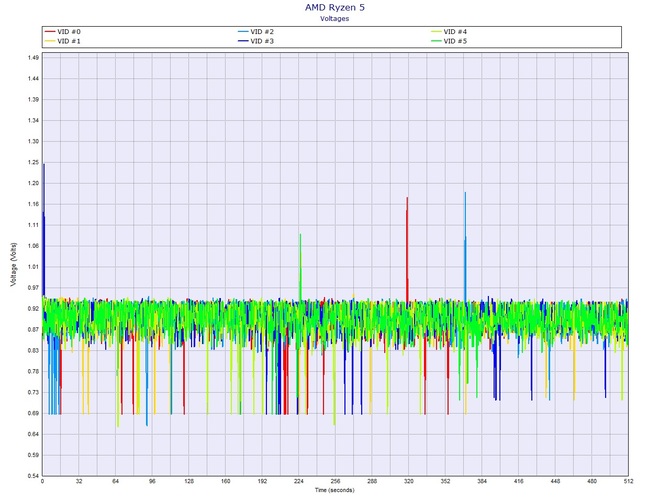The height and width of the screenshot is (502, 670).
Task: Click the 64 tick on time axis
Action: [x=115, y=481]
